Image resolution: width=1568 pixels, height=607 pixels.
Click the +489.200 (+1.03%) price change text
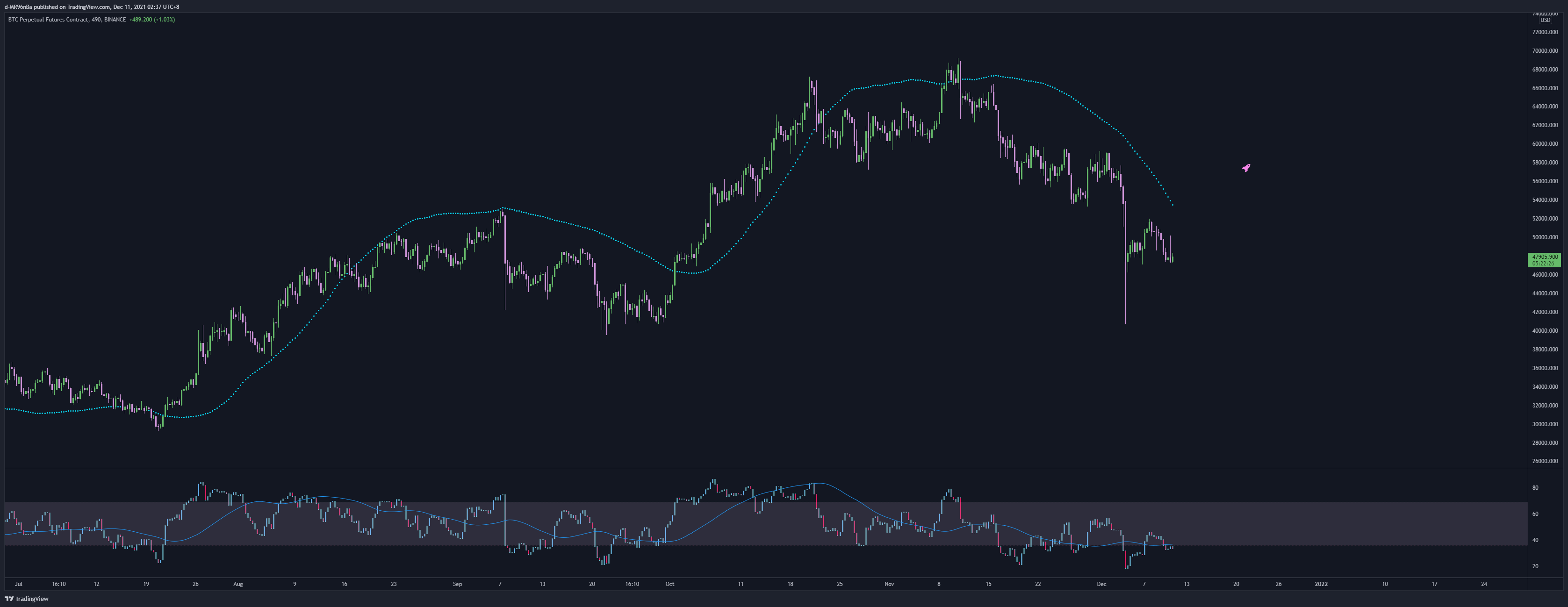(152, 20)
